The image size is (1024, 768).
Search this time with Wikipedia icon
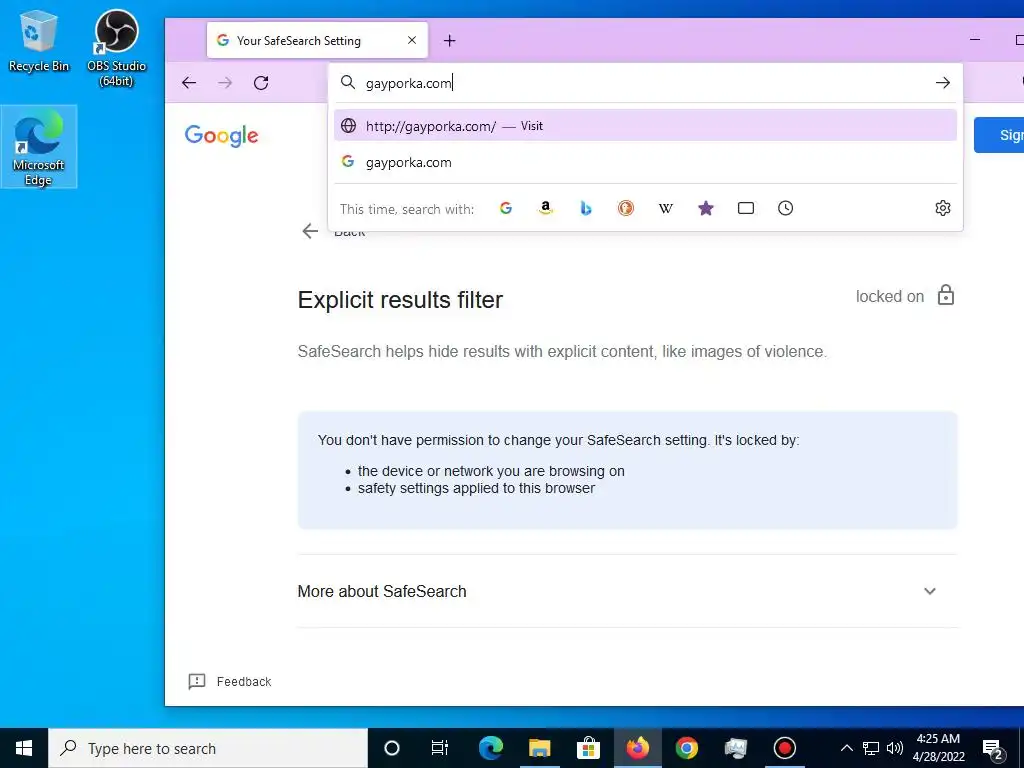pyautogui.click(x=665, y=208)
